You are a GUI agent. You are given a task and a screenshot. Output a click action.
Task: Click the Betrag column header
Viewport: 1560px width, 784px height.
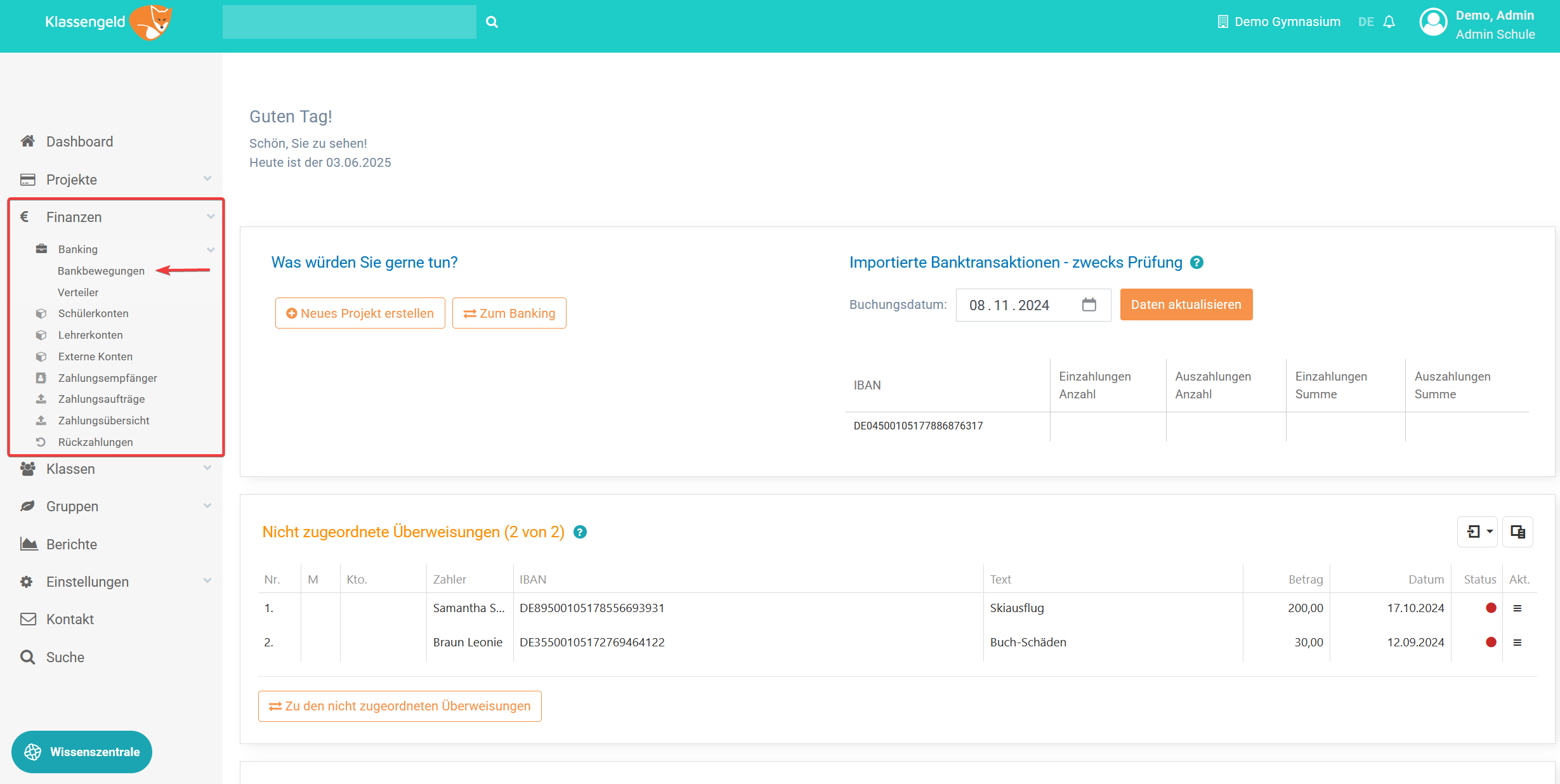(1306, 579)
